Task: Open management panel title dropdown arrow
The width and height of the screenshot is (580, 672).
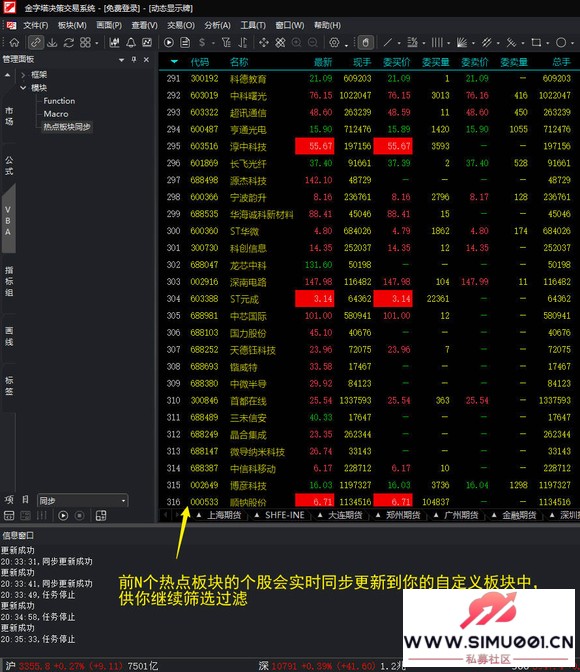Action: click(121, 60)
